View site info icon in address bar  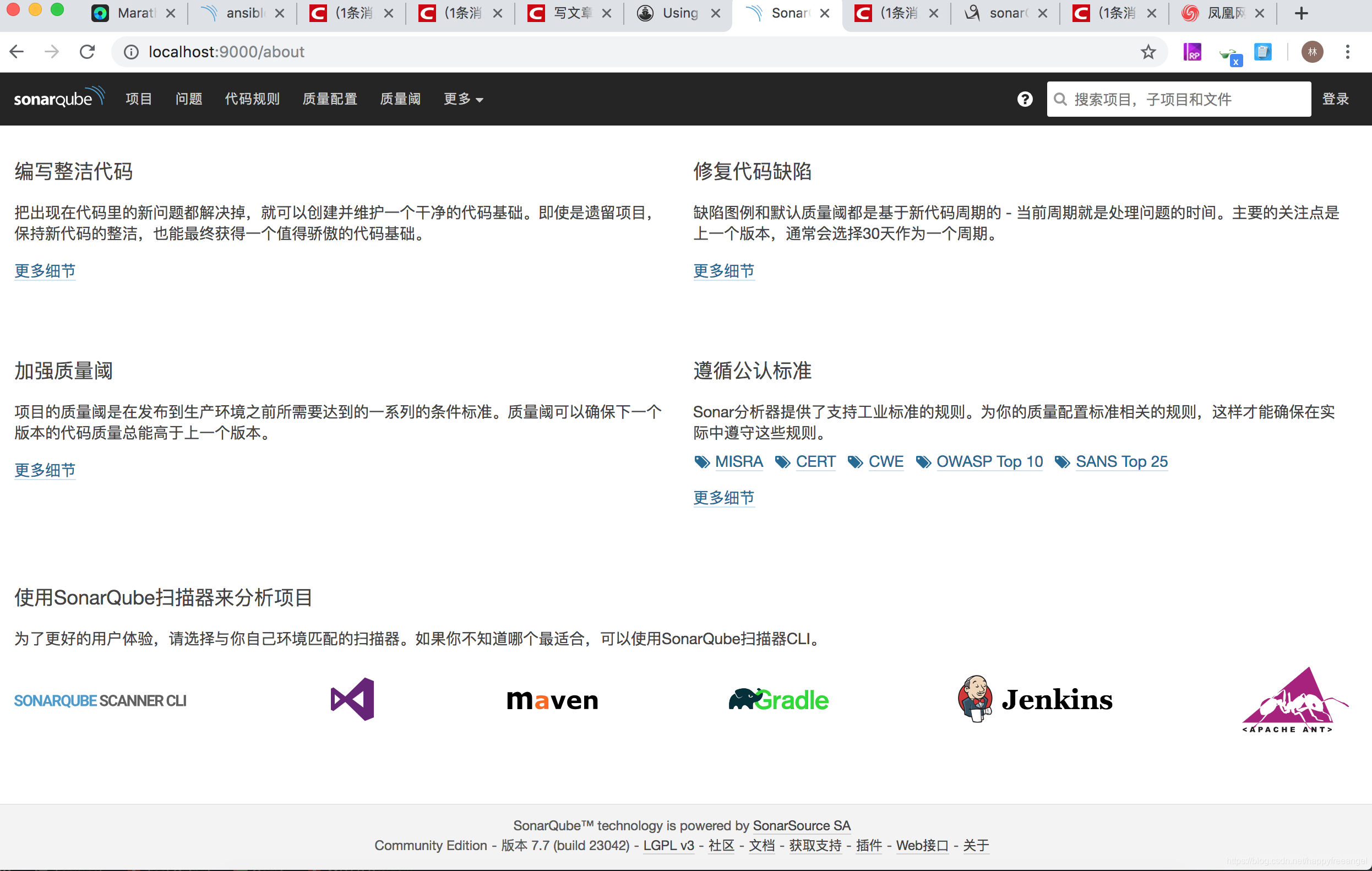(131, 52)
